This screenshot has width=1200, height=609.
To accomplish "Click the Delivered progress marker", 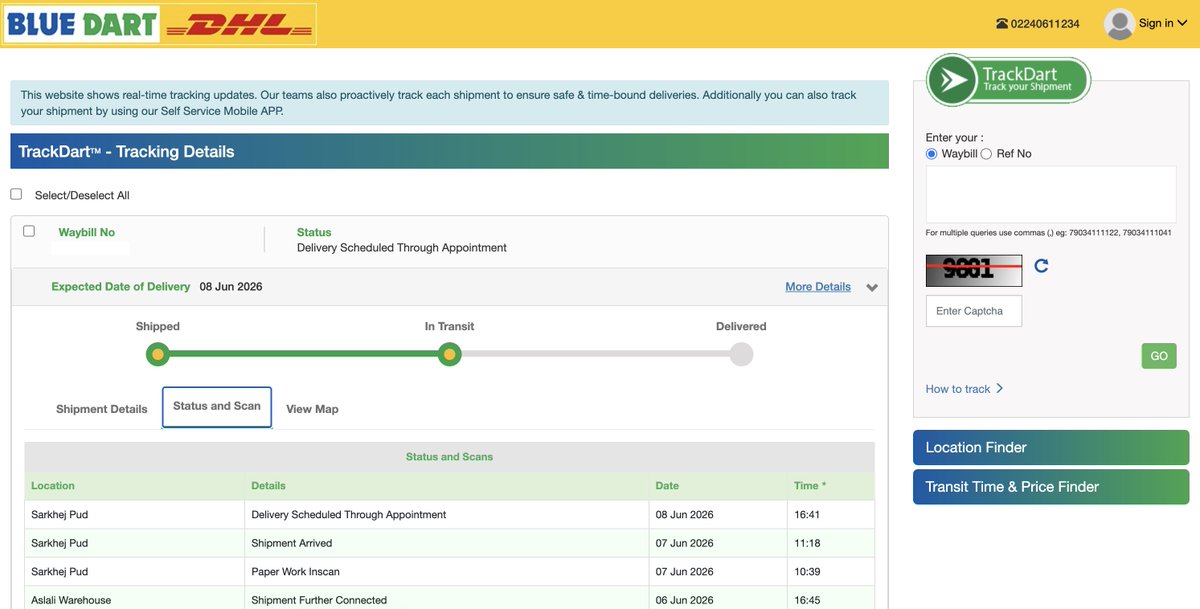I will click(x=741, y=354).
